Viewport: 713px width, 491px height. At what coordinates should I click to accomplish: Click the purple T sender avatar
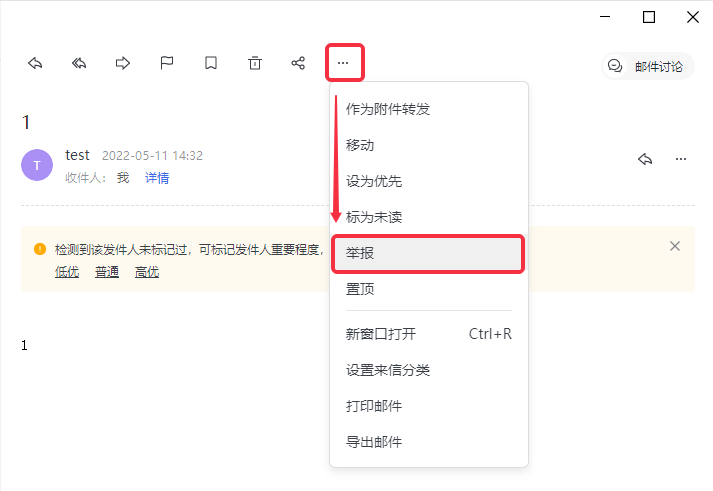tap(37, 165)
